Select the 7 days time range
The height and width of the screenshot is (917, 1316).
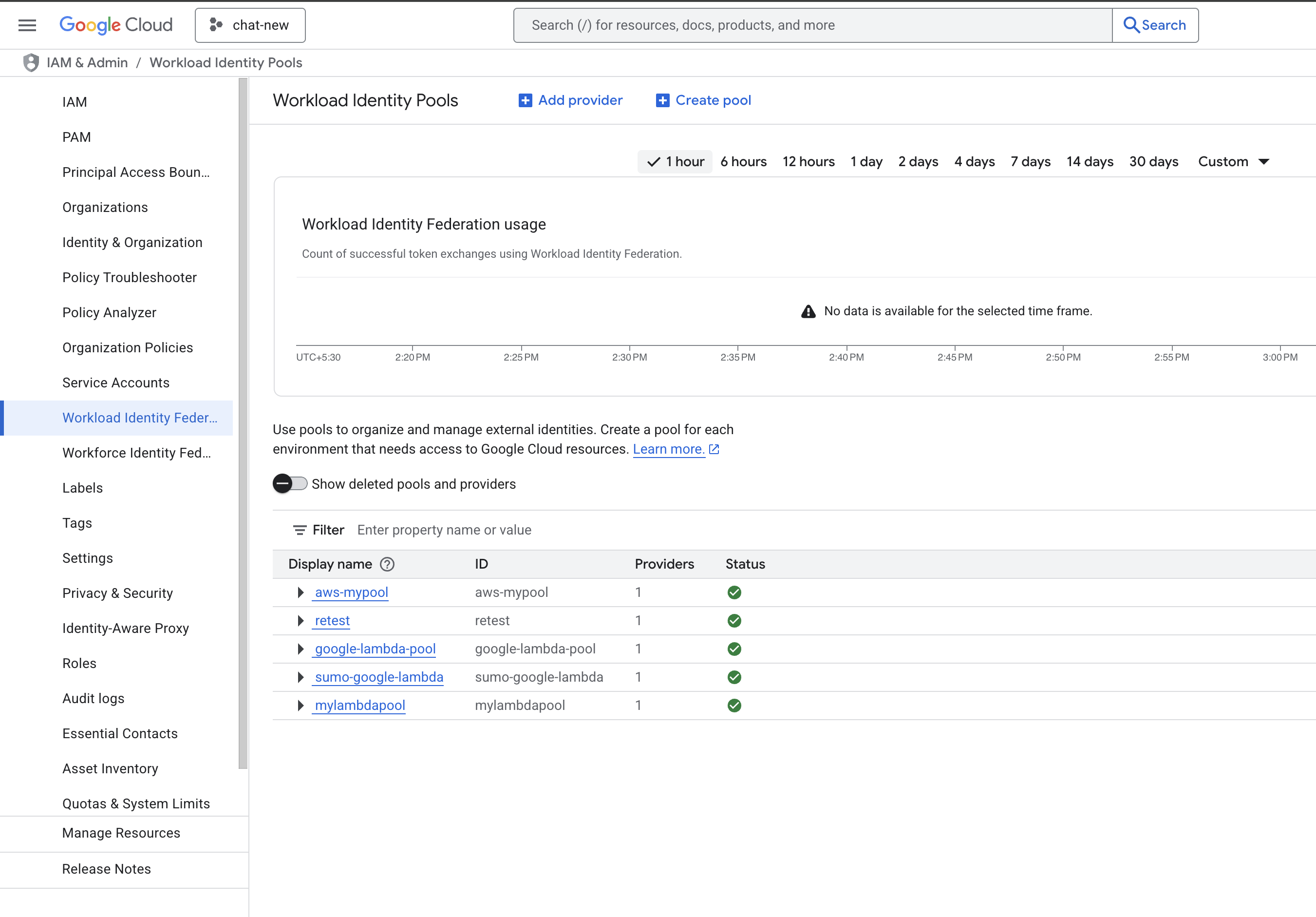coord(1030,162)
